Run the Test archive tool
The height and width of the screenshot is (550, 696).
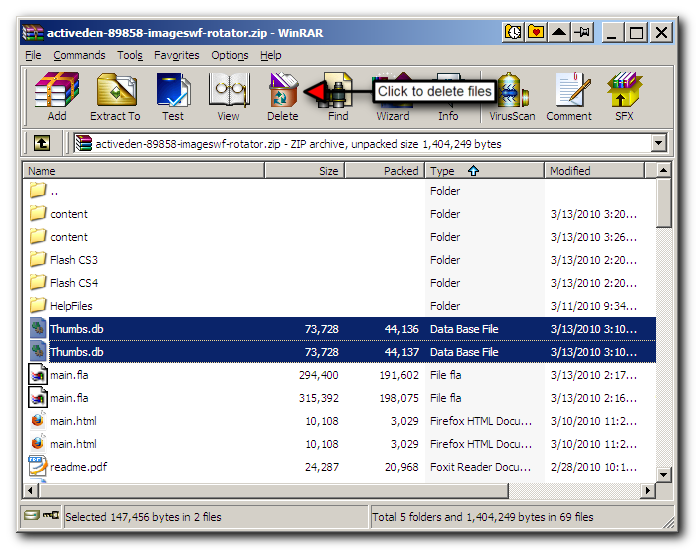point(173,97)
